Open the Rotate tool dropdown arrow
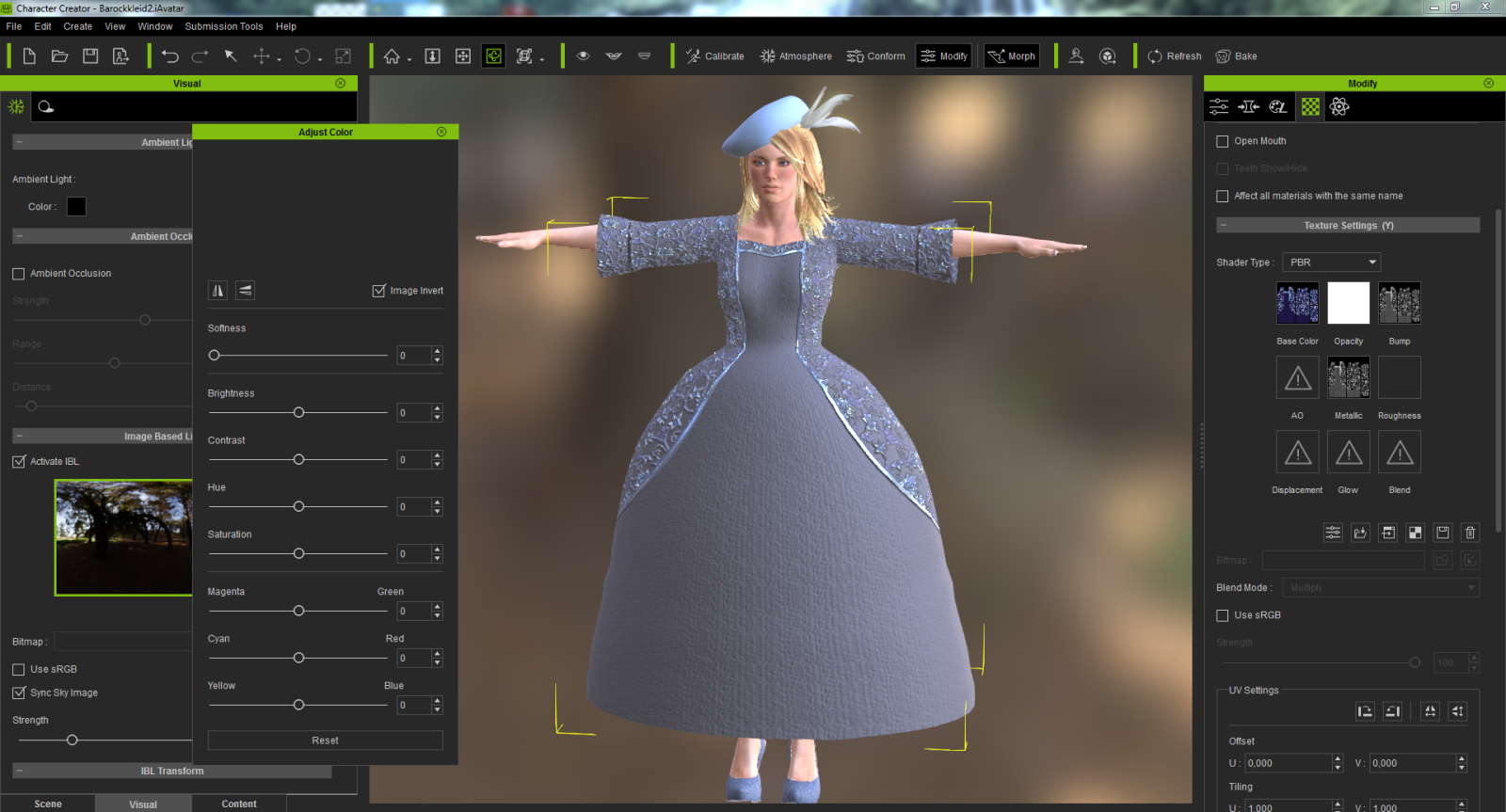 coord(320,60)
